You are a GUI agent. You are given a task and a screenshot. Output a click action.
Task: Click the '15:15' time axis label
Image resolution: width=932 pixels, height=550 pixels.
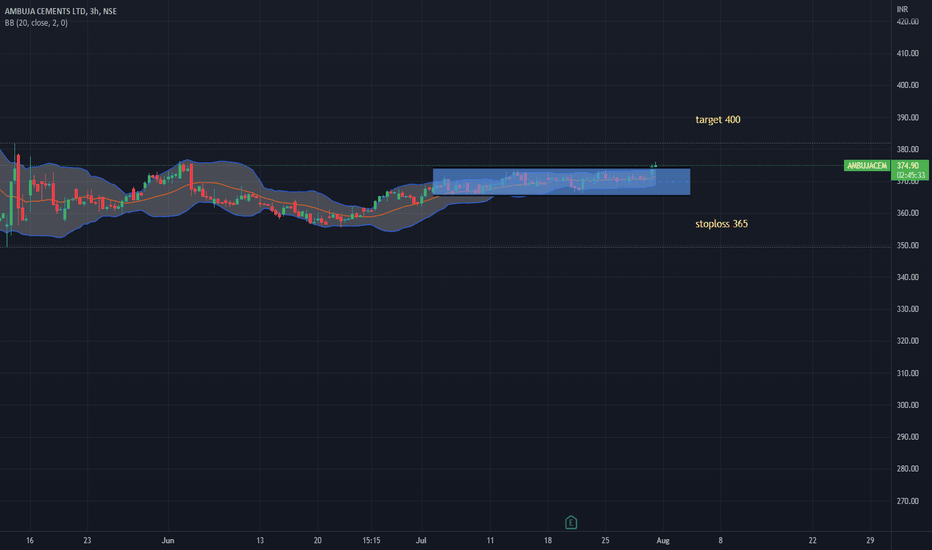(371, 540)
